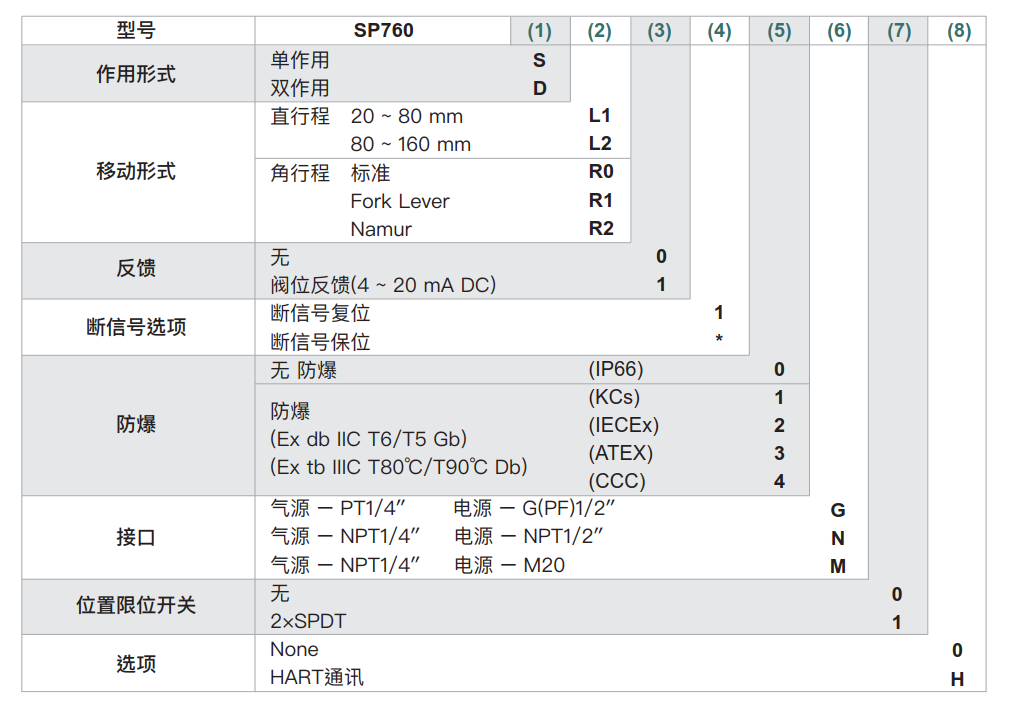Select the HART通讯 option
The image size is (1032, 711).
click(x=317, y=677)
